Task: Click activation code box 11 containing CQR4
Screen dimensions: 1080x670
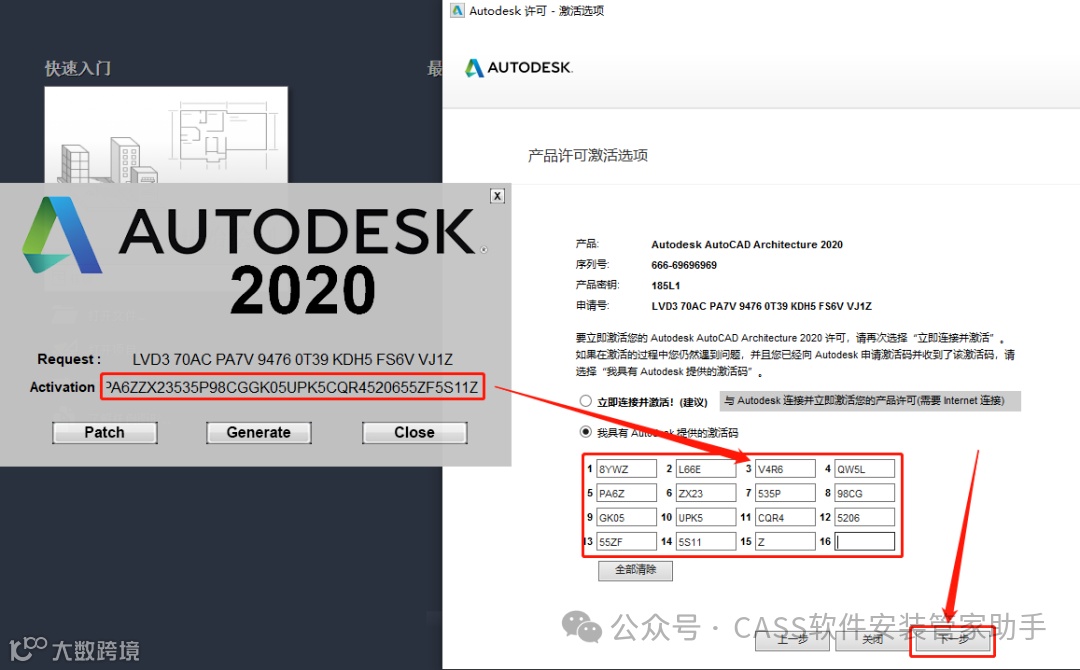Action: (785, 517)
